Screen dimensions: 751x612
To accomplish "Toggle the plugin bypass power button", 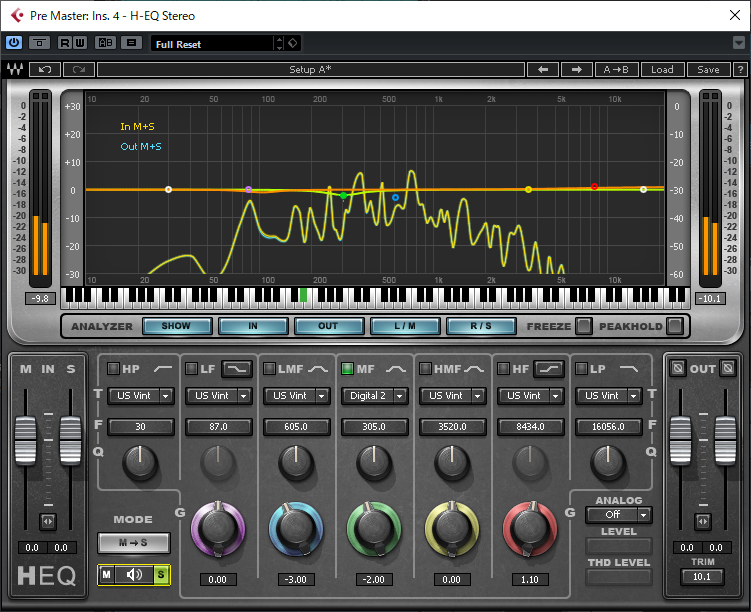I will click(14, 43).
